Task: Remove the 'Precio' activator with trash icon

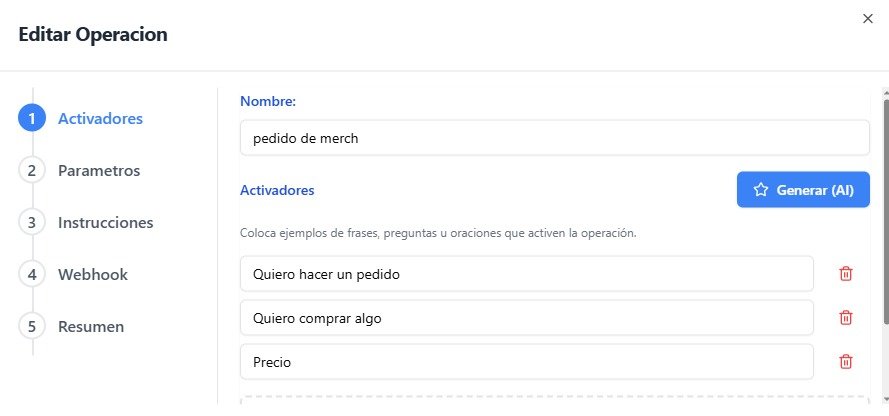Action: [845, 362]
